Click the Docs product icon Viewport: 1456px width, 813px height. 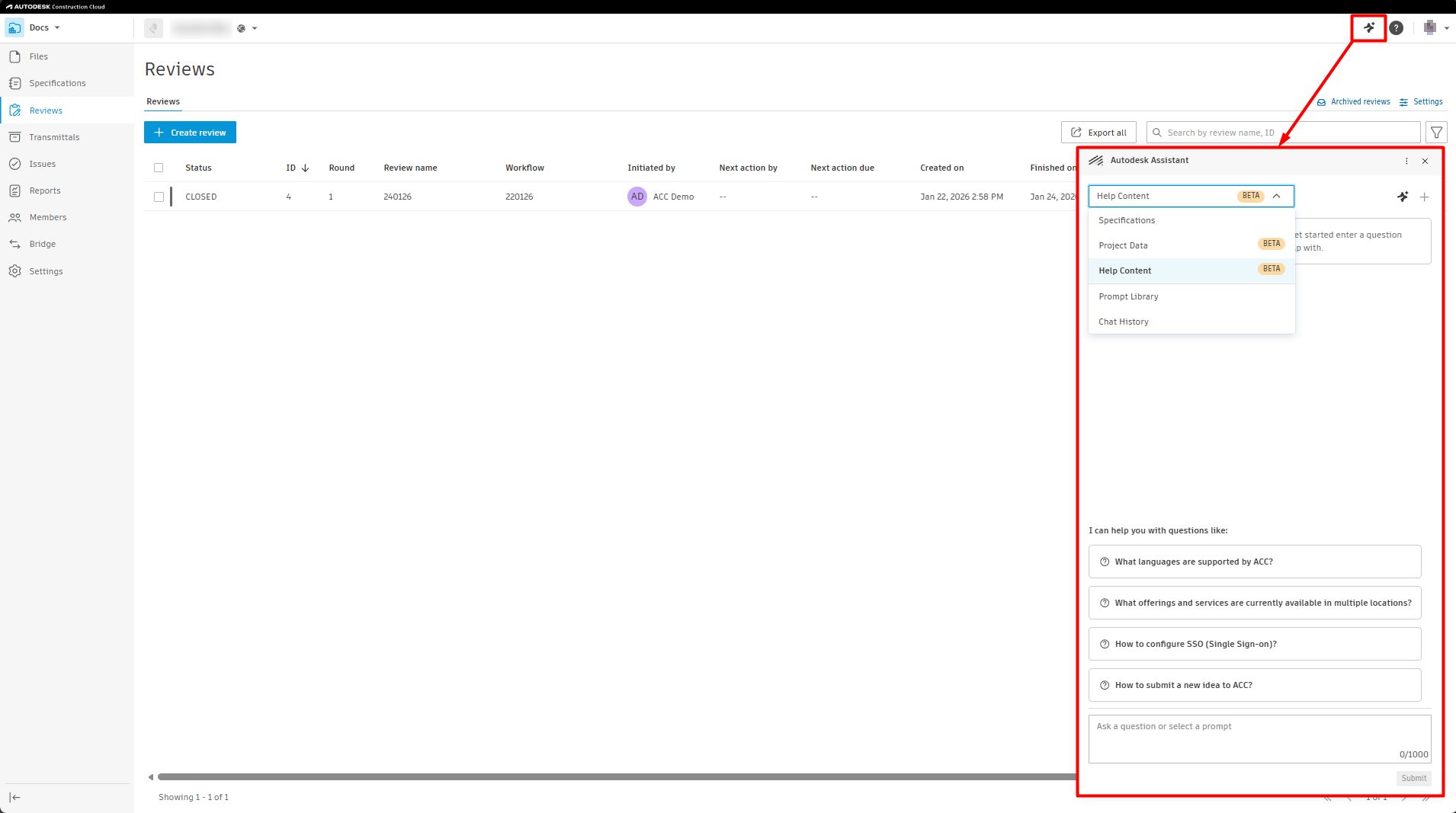[x=14, y=28]
